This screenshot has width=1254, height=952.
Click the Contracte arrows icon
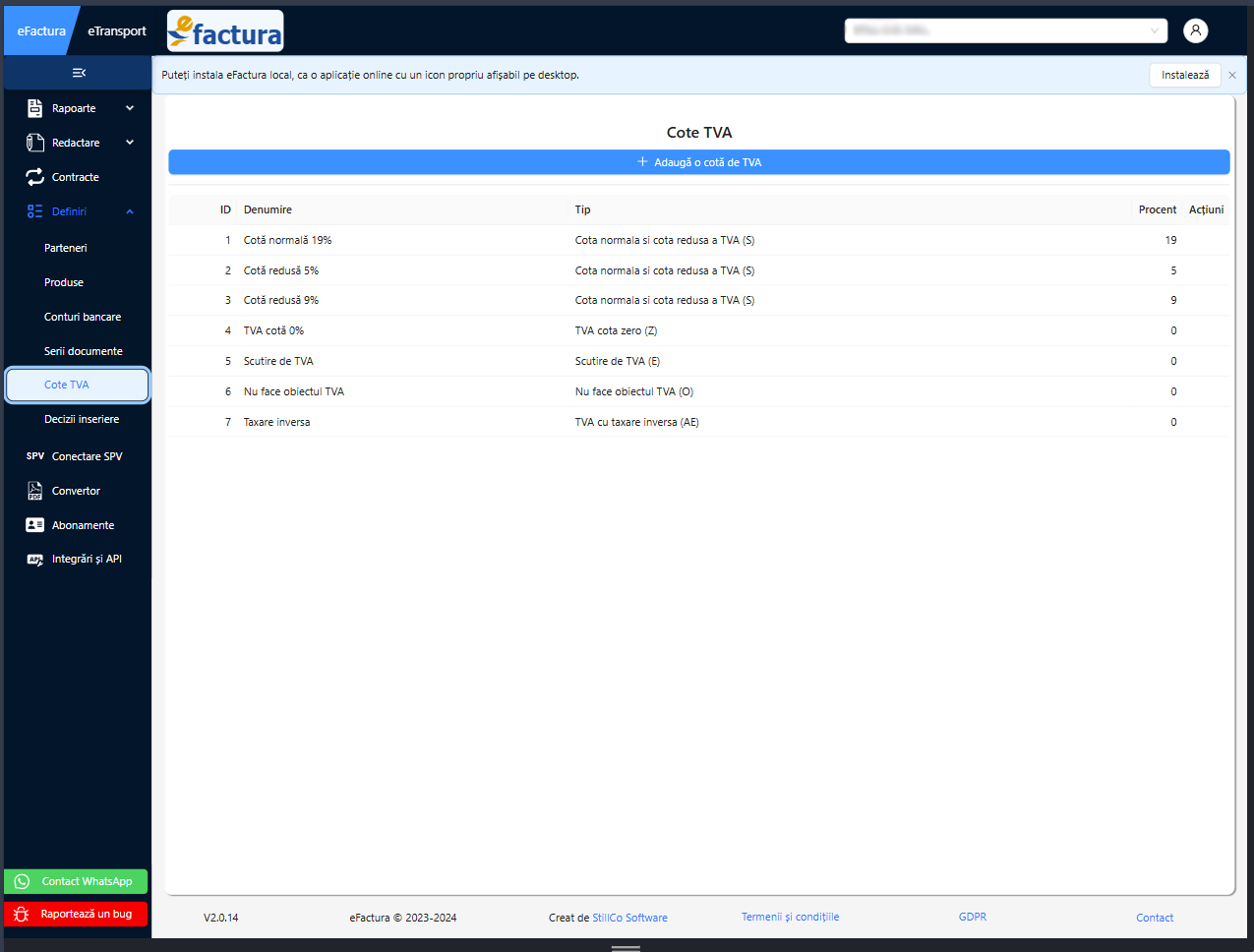coord(35,177)
